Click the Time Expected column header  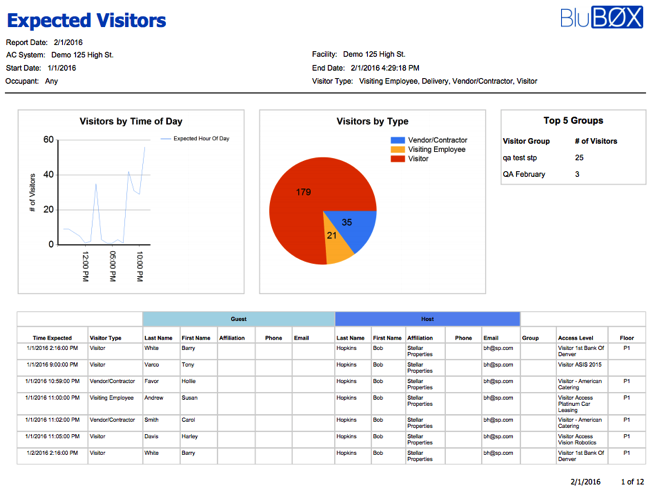click(52, 338)
